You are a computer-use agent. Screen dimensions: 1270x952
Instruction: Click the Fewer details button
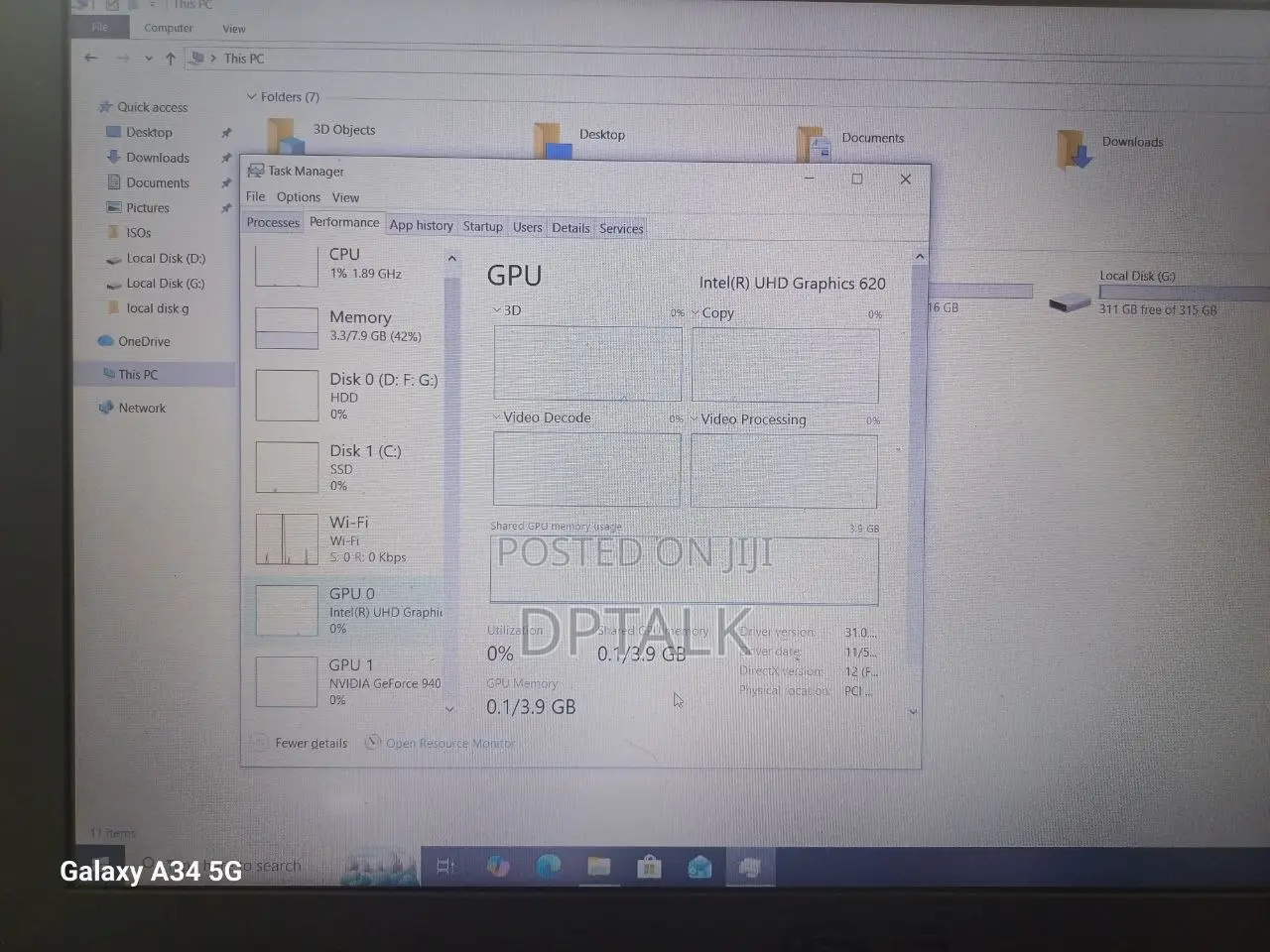point(300,743)
